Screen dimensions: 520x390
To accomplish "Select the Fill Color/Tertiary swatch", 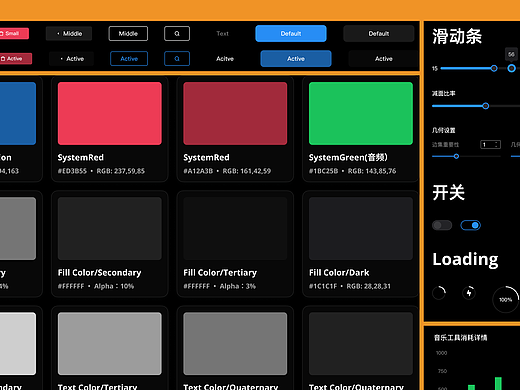I will point(235,228).
